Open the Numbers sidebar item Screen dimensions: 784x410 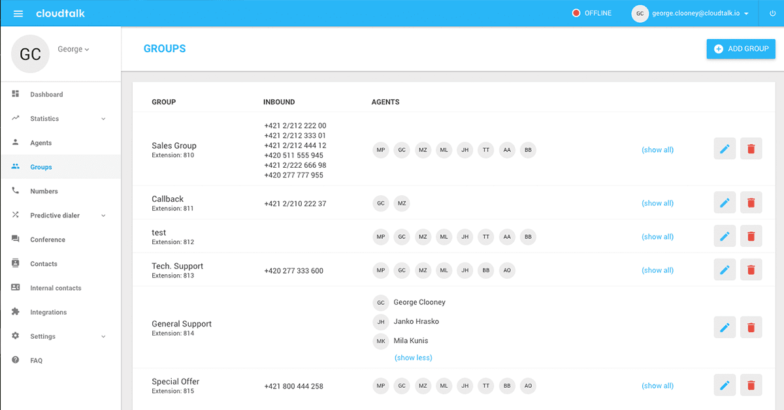point(44,191)
